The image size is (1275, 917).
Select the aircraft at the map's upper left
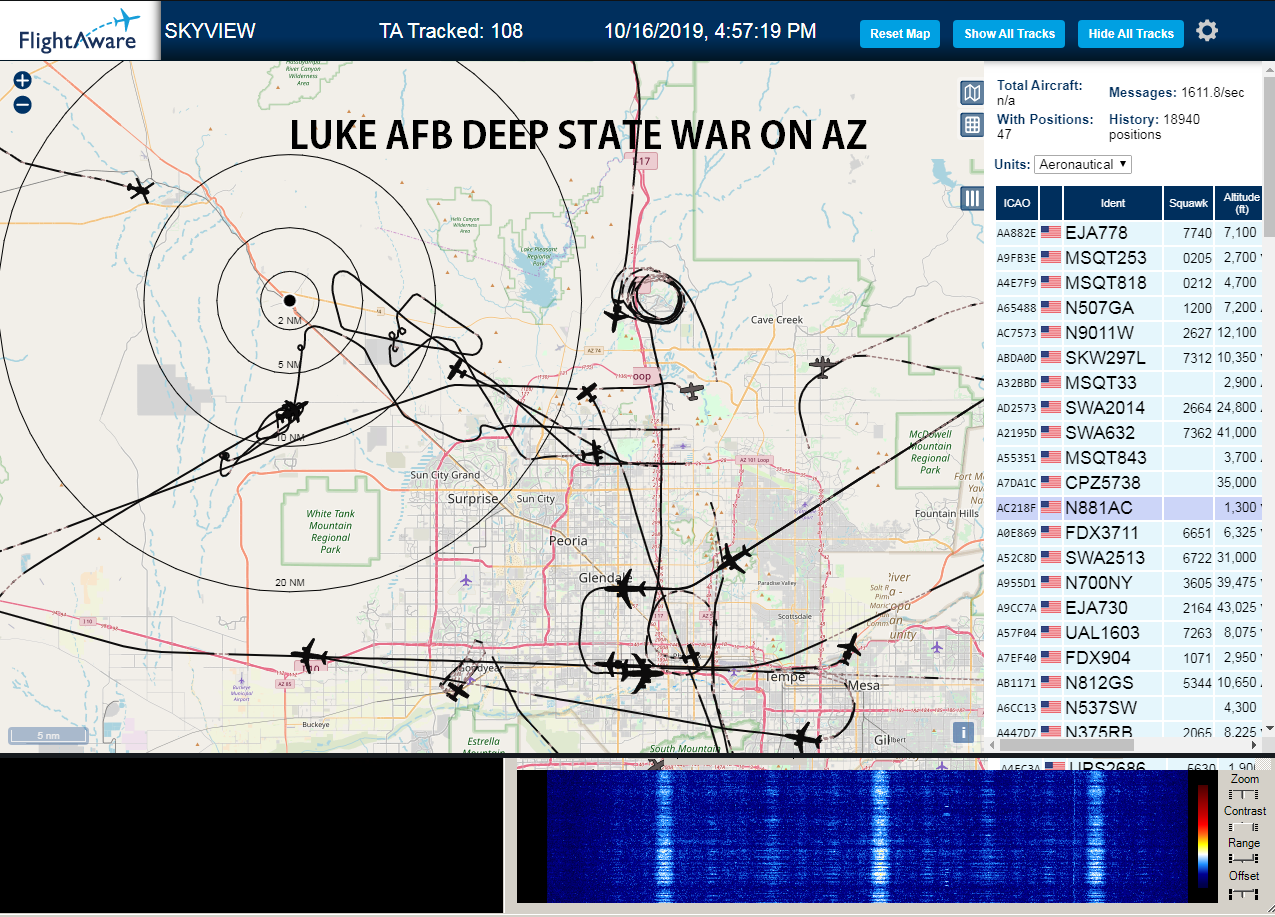(140, 189)
